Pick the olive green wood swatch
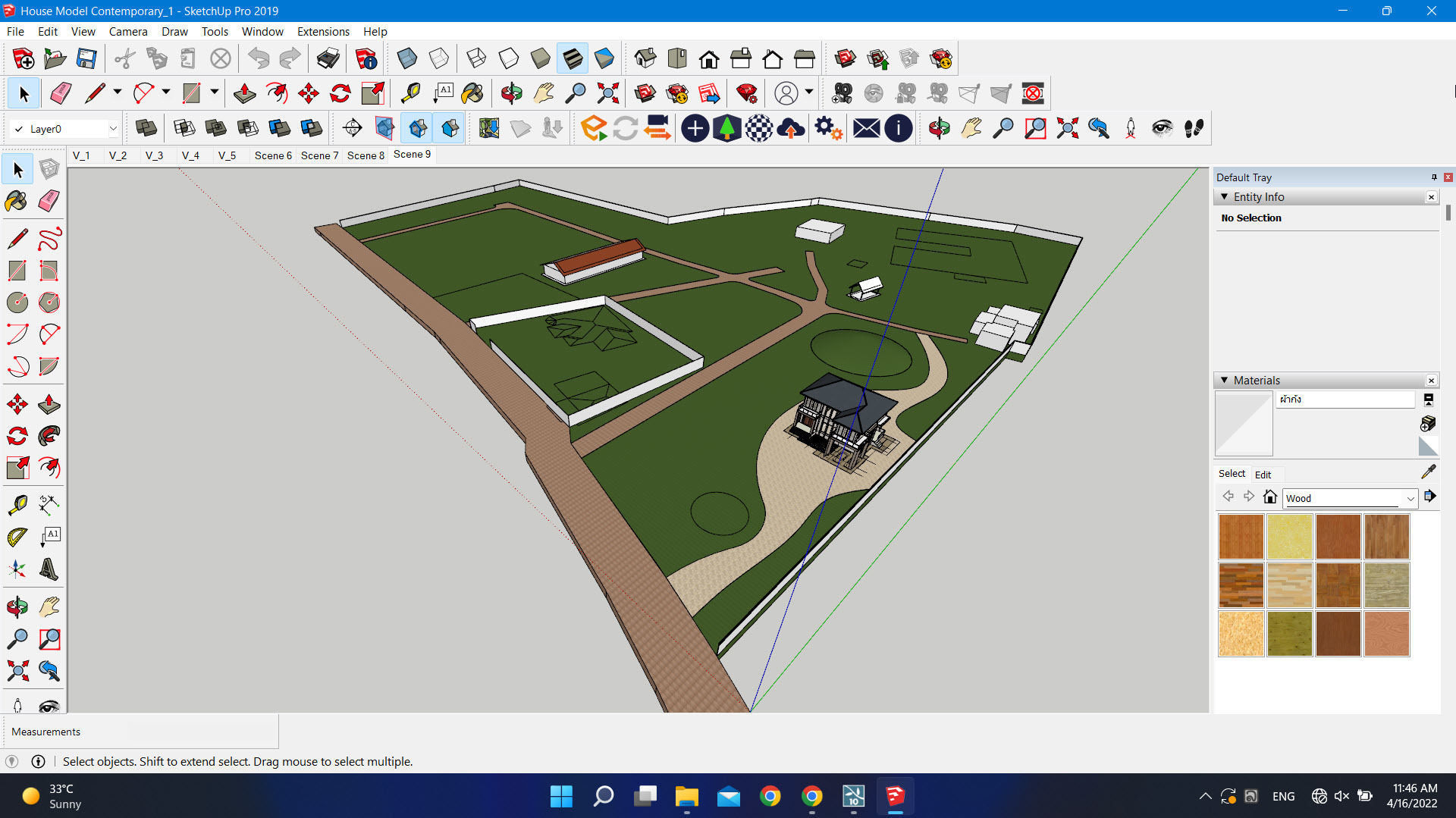The image size is (1456, 818). pyautogui.click(x=1289, y=633)
